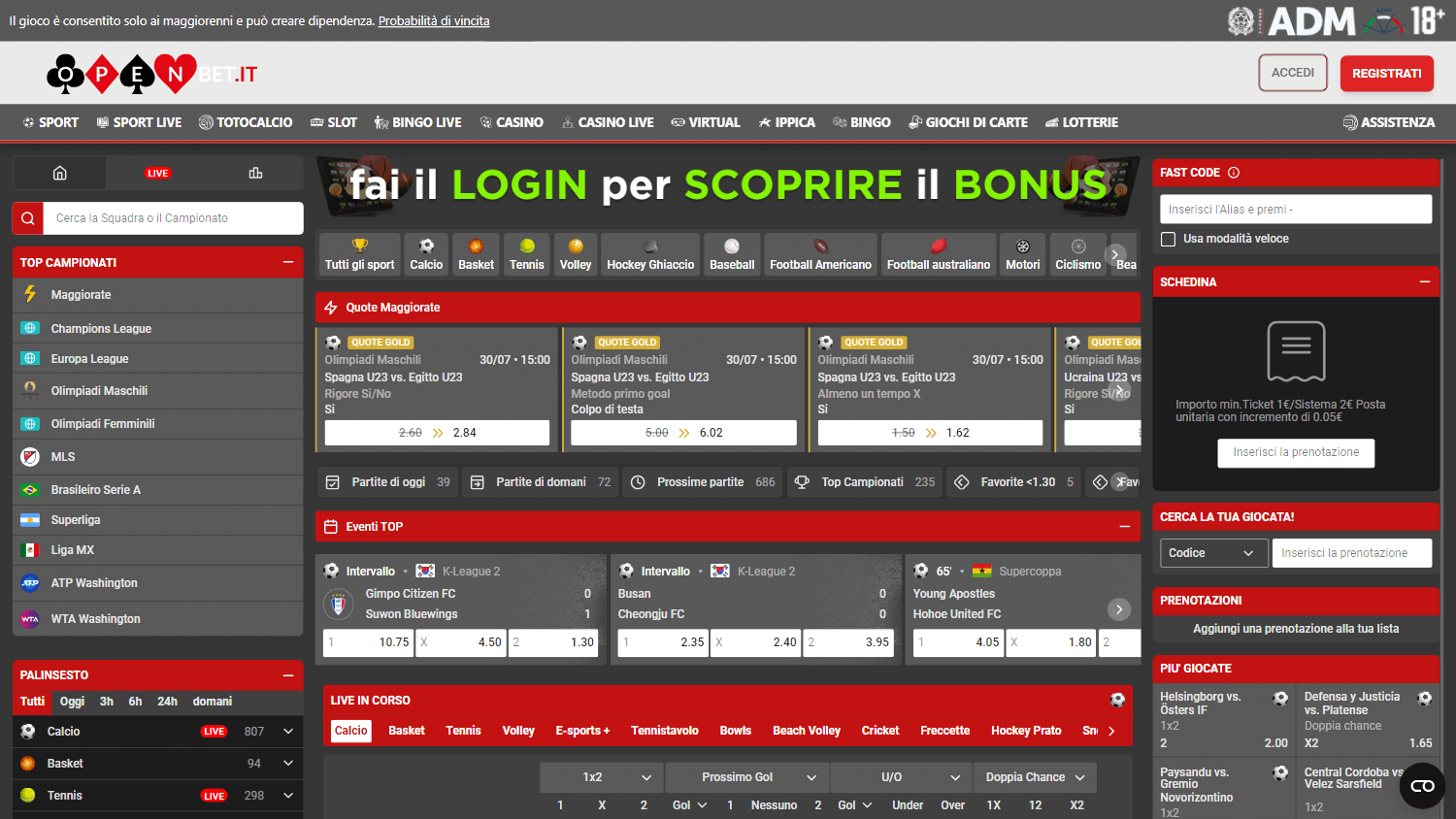This screenshot has width=1456, height=819.
Task: Expand the Basket palinsesto row
Action: 288,764
